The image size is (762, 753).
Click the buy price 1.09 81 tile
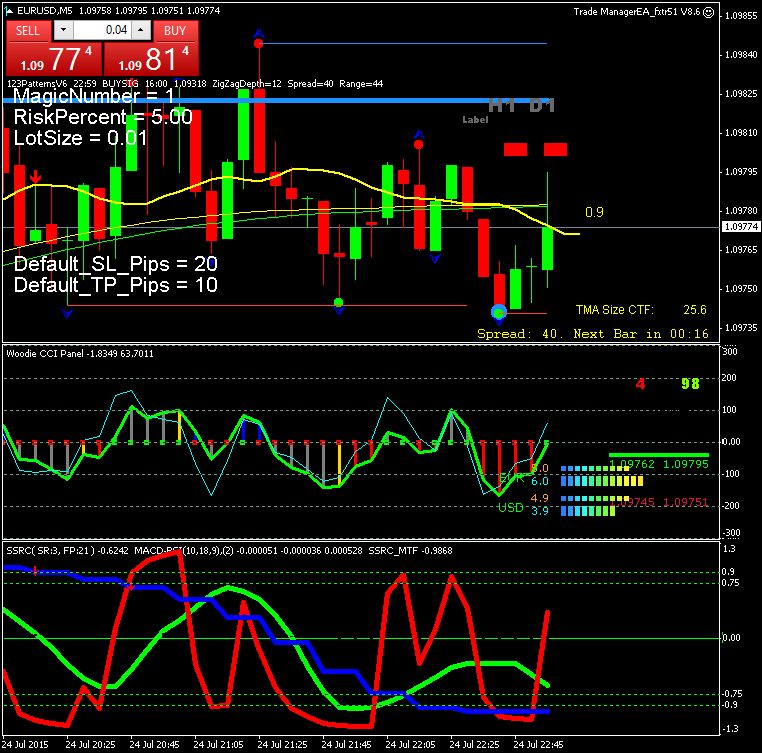[152, 59]
